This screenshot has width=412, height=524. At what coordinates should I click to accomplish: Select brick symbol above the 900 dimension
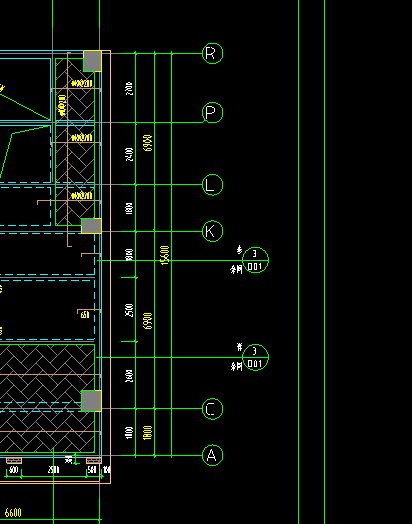tap(14, 461)
